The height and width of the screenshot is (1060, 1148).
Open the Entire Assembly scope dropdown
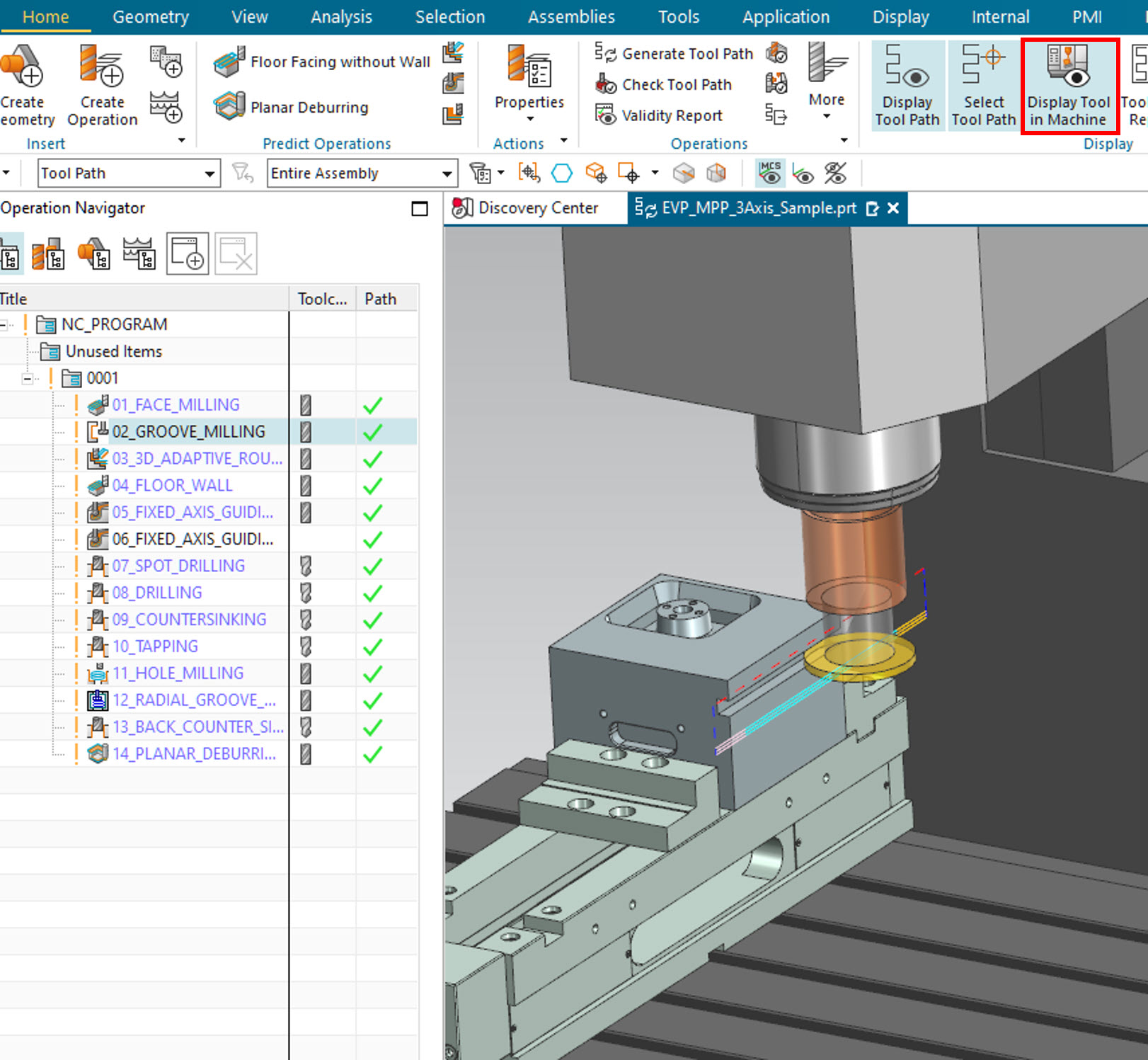(447, 173)
